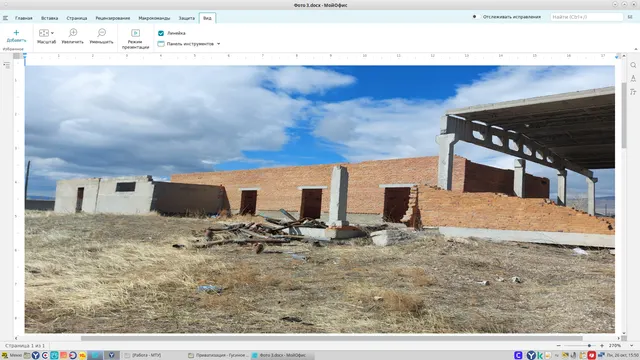
Task: Open the Страница tab
Action: 77,18
